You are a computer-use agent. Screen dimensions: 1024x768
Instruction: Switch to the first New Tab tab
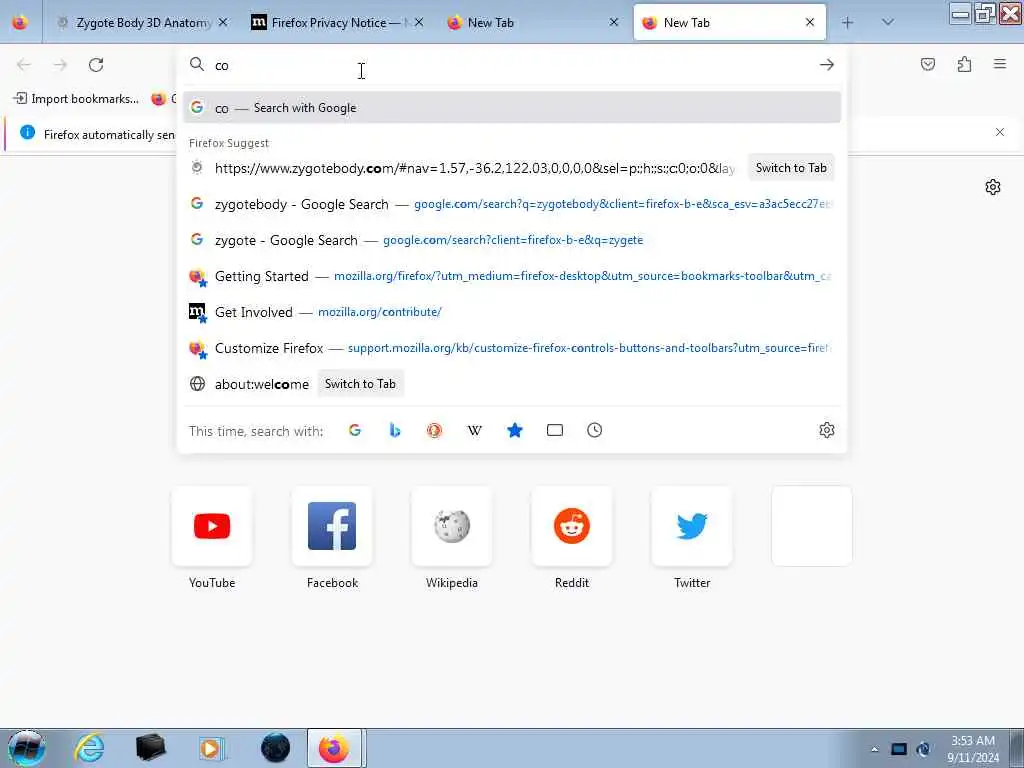[532, 23]
